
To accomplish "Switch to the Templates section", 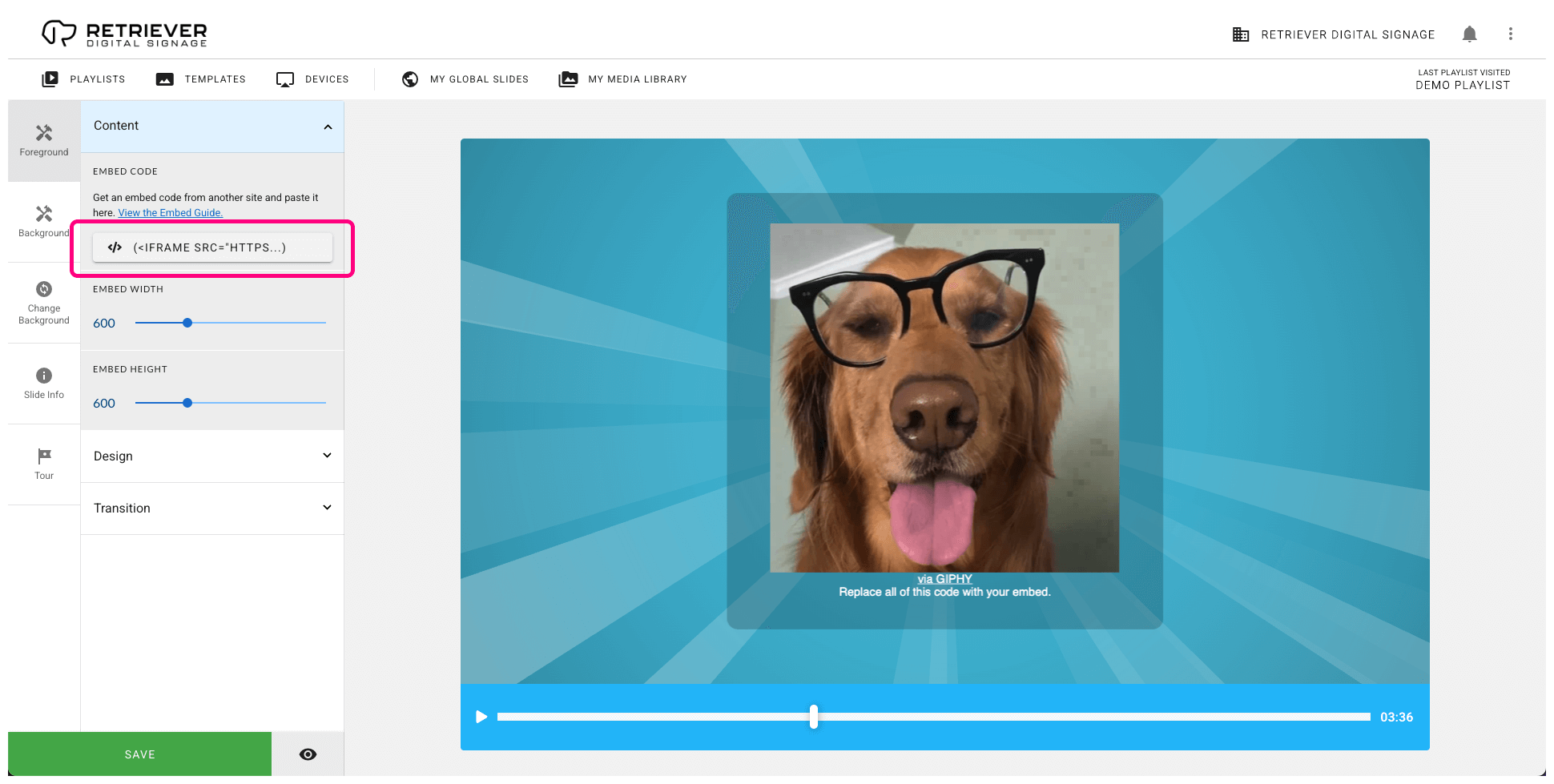I will (199, 78).
